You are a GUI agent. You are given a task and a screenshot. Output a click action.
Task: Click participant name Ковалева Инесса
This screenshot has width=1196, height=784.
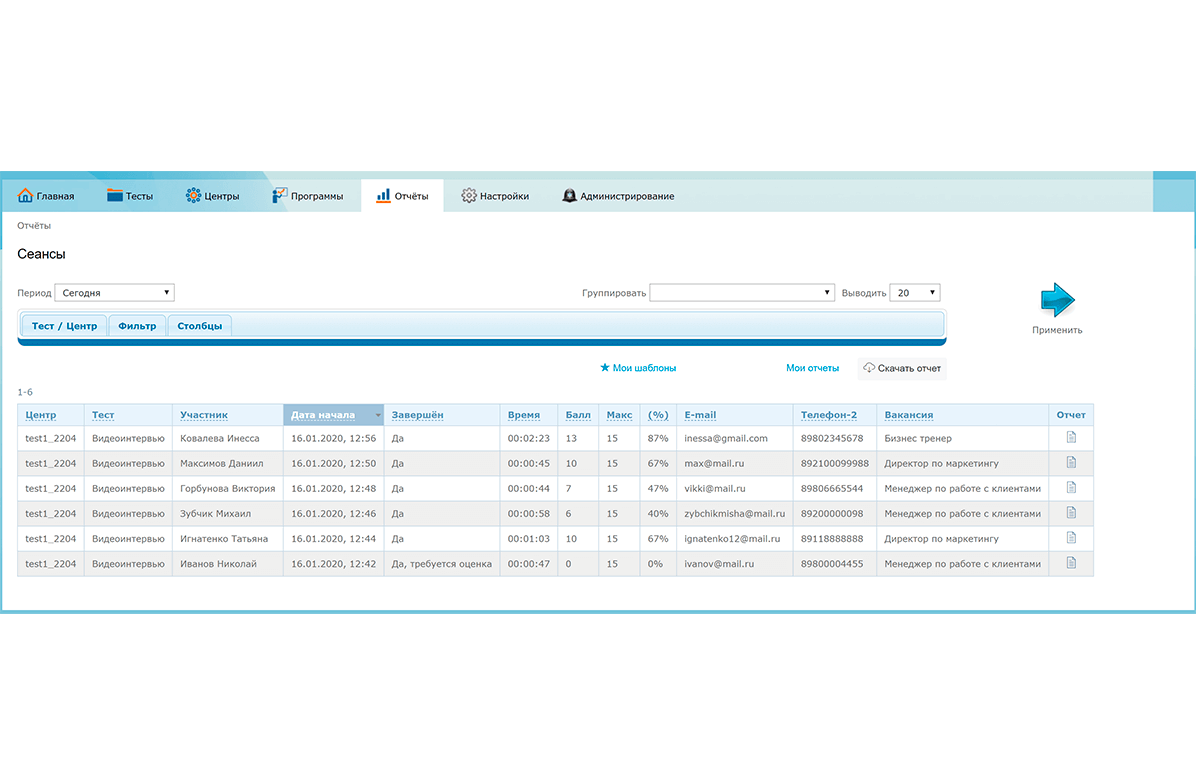[220, 439]
